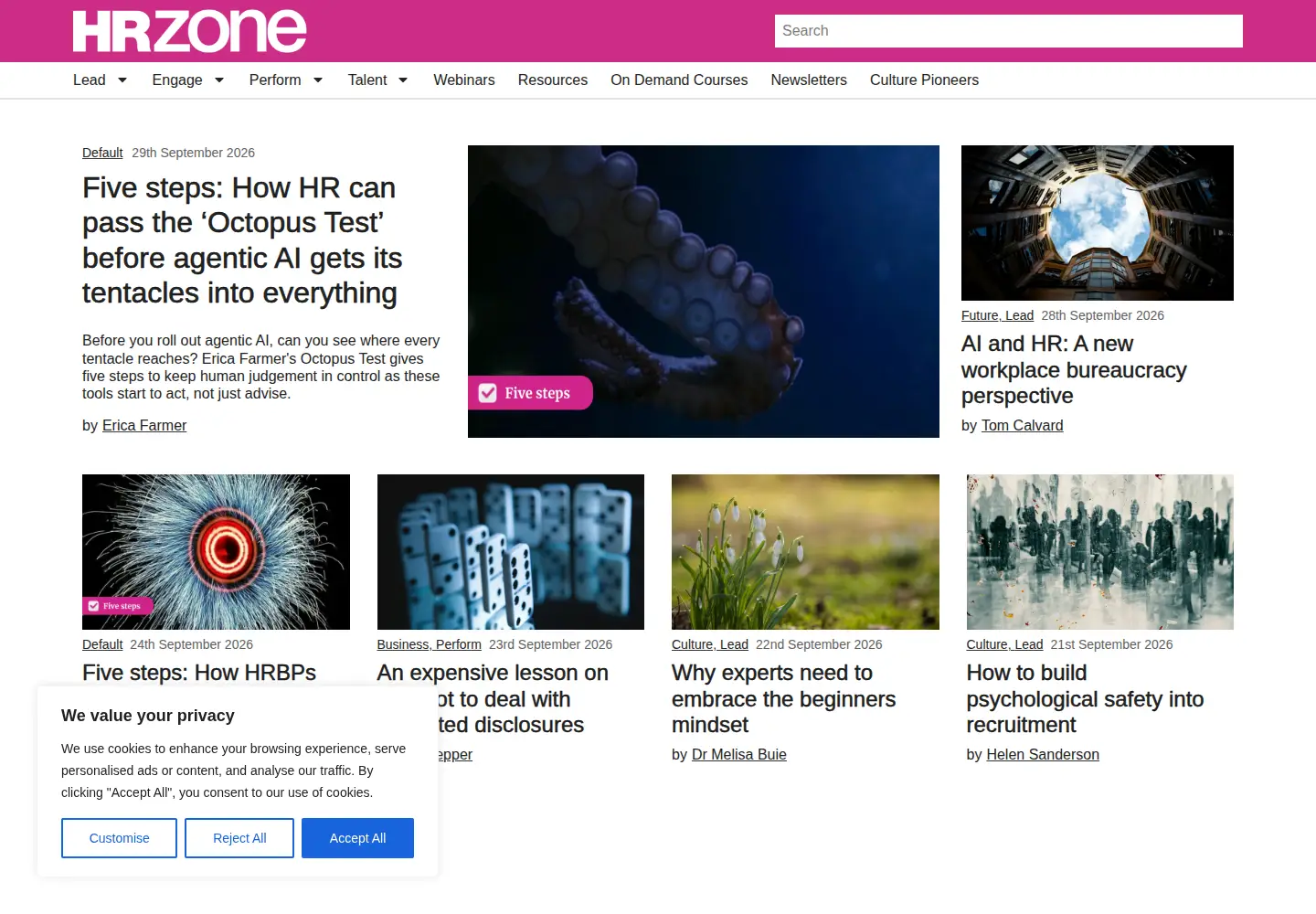The image size is (1316, 914).
Task: Open the Resources menu item
Action: [x=553, y=80]
